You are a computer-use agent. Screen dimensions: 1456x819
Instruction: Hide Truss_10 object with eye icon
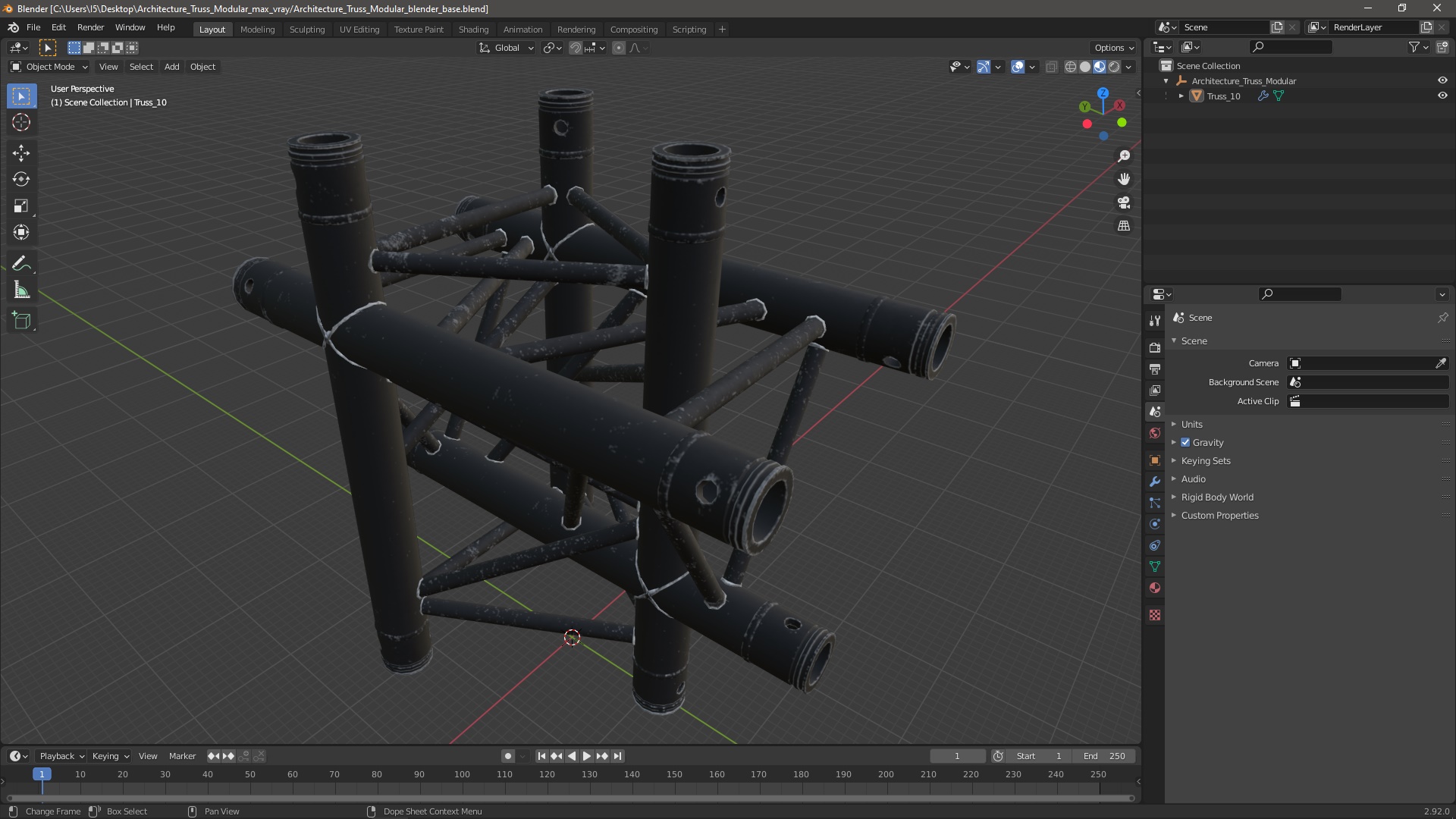click(1442, 96)
